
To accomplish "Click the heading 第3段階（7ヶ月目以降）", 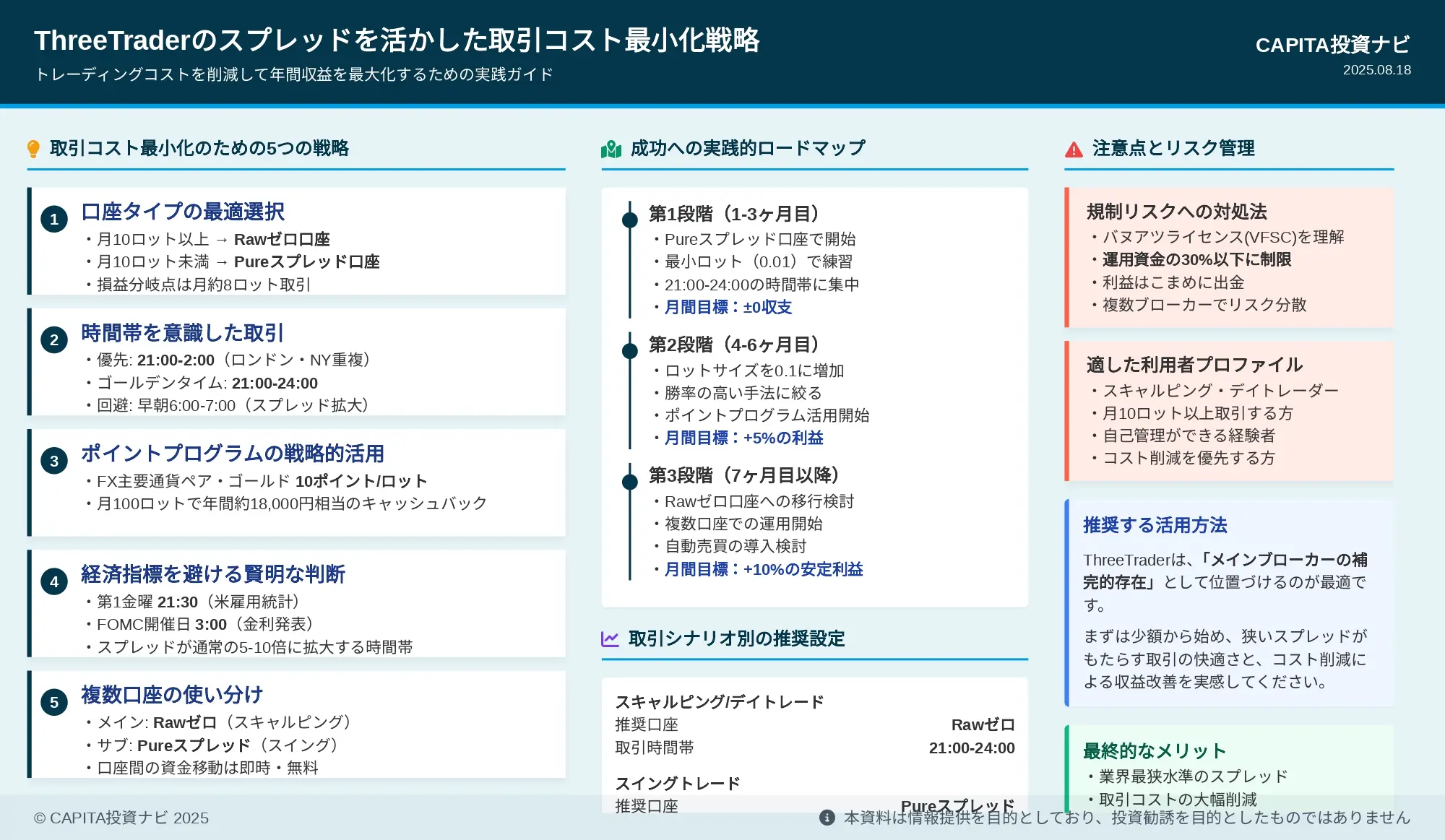I will tap(744, 475).
